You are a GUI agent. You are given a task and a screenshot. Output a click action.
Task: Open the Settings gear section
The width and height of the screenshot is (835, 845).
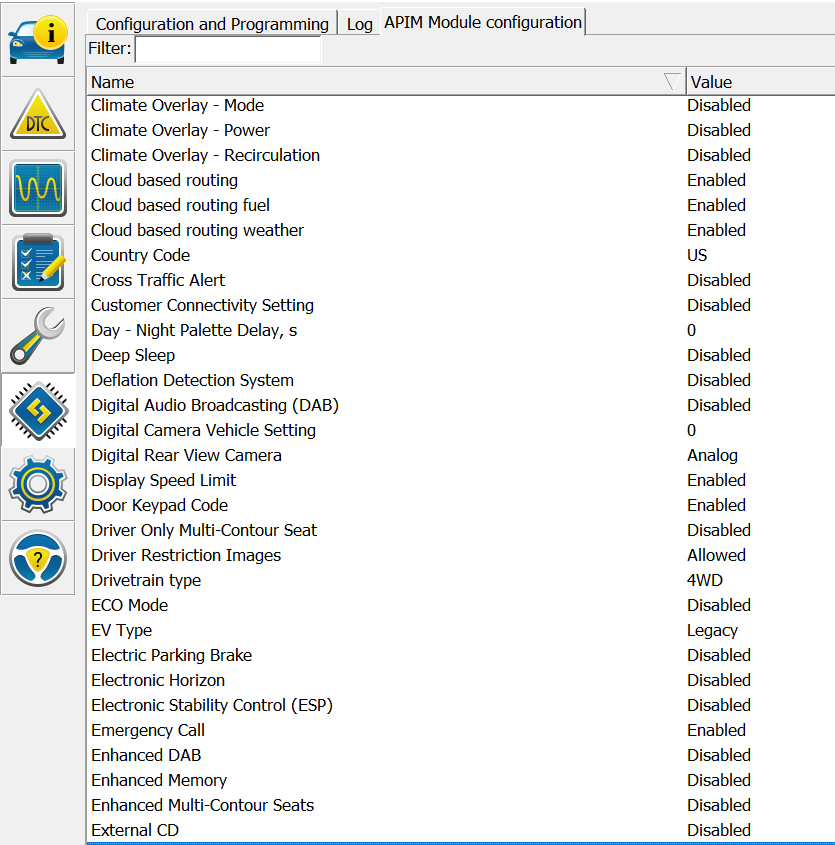[37, 483]
